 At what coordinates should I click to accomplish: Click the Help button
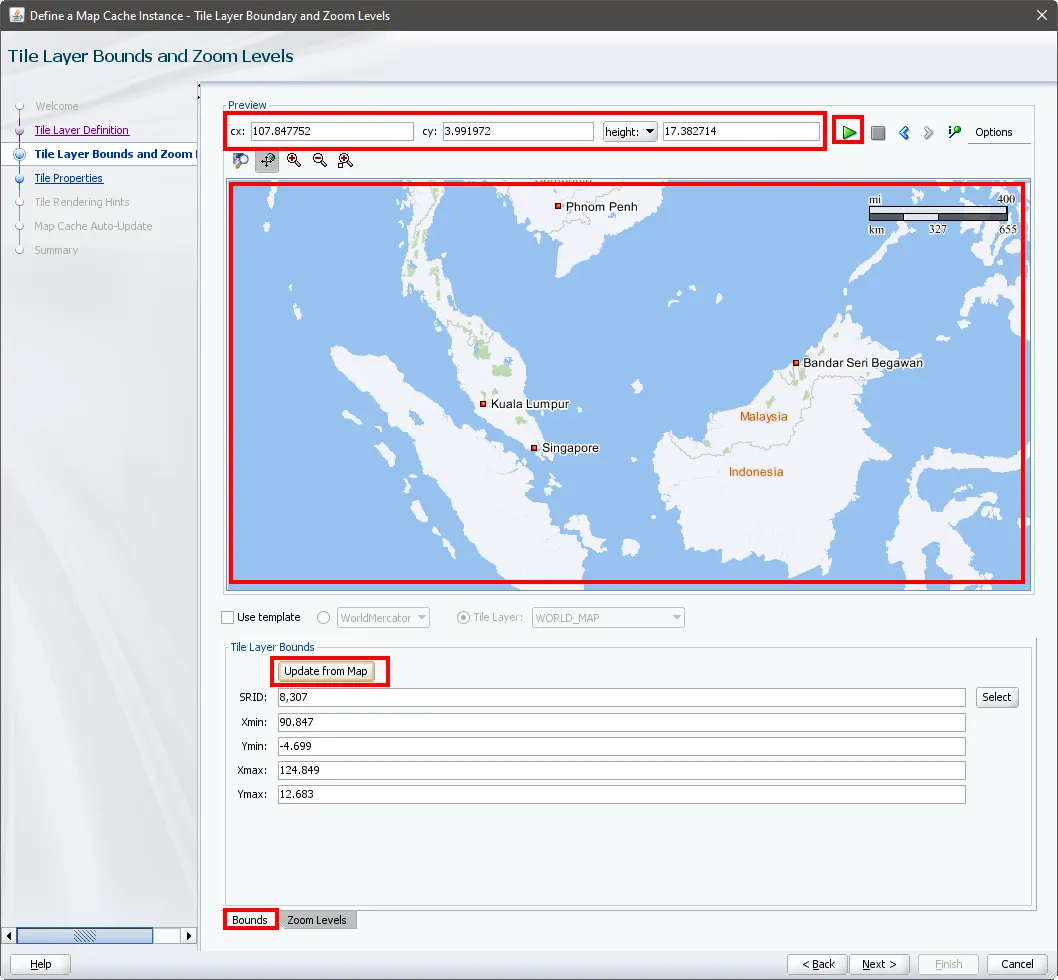(40, 964)
